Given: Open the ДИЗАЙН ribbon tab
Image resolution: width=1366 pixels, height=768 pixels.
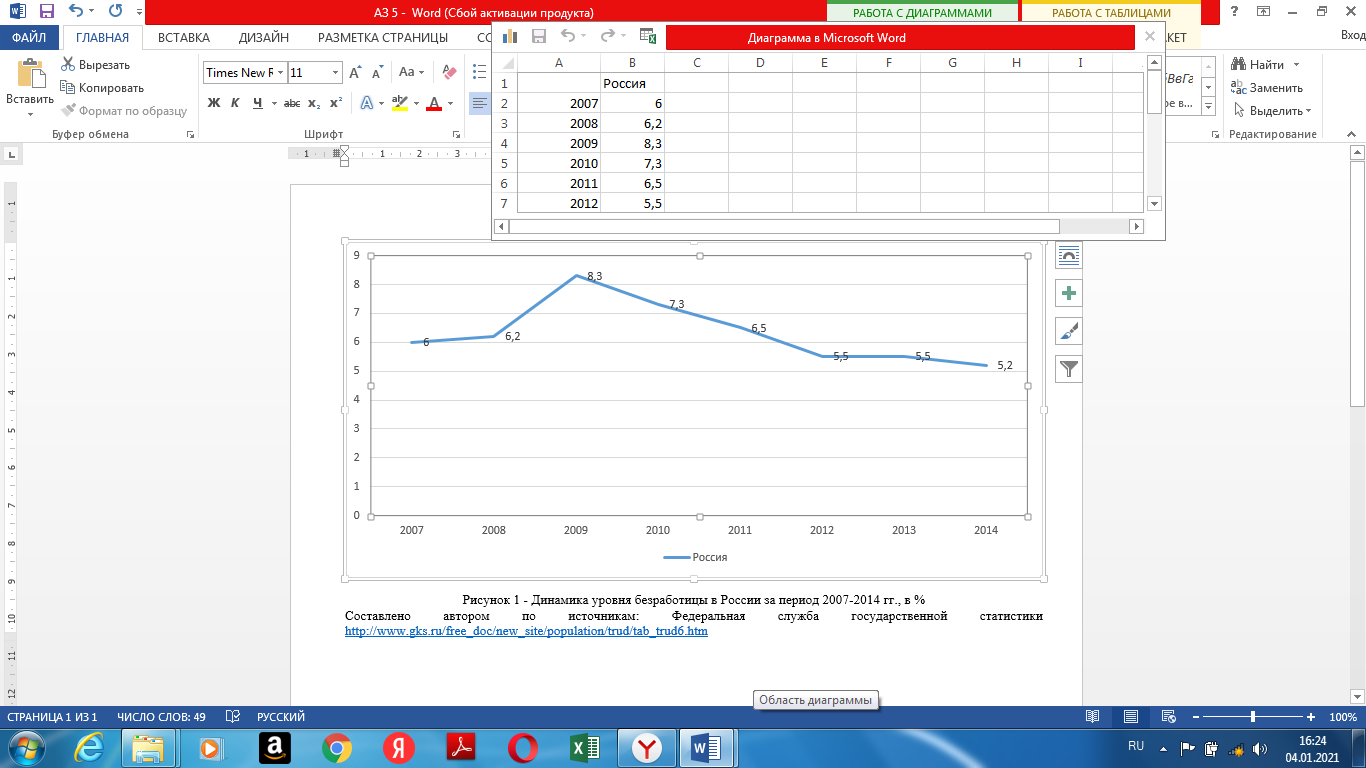Looking at the screenshot, I should click(x=264, y=38).
